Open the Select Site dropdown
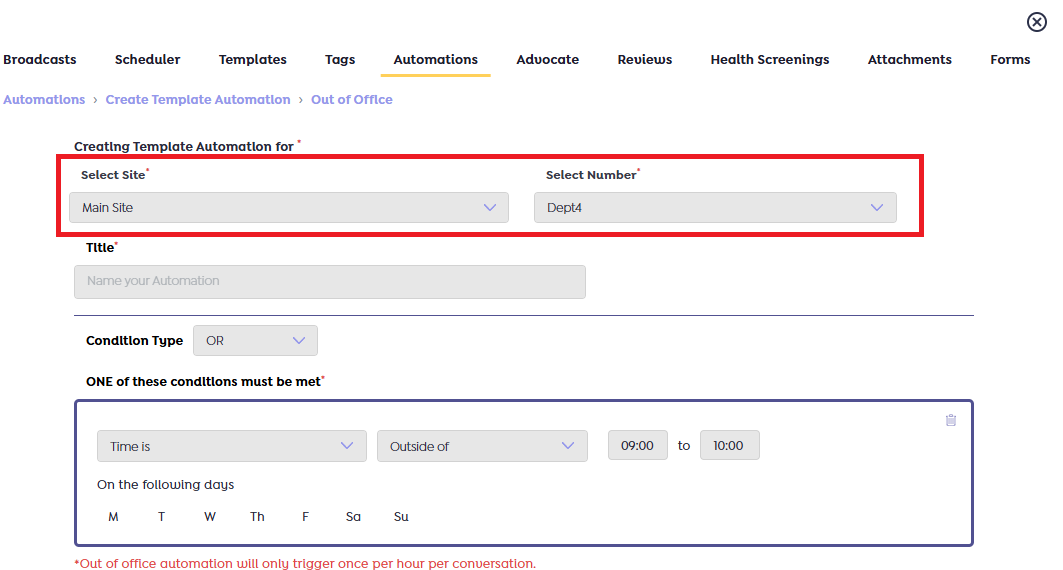Image resolution: width=1063 pixels, height=570 pixels. click(288, 208)
